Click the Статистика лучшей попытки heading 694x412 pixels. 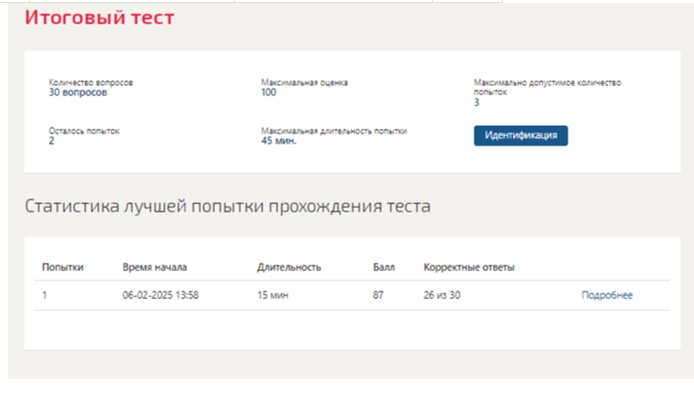point(227,206)
